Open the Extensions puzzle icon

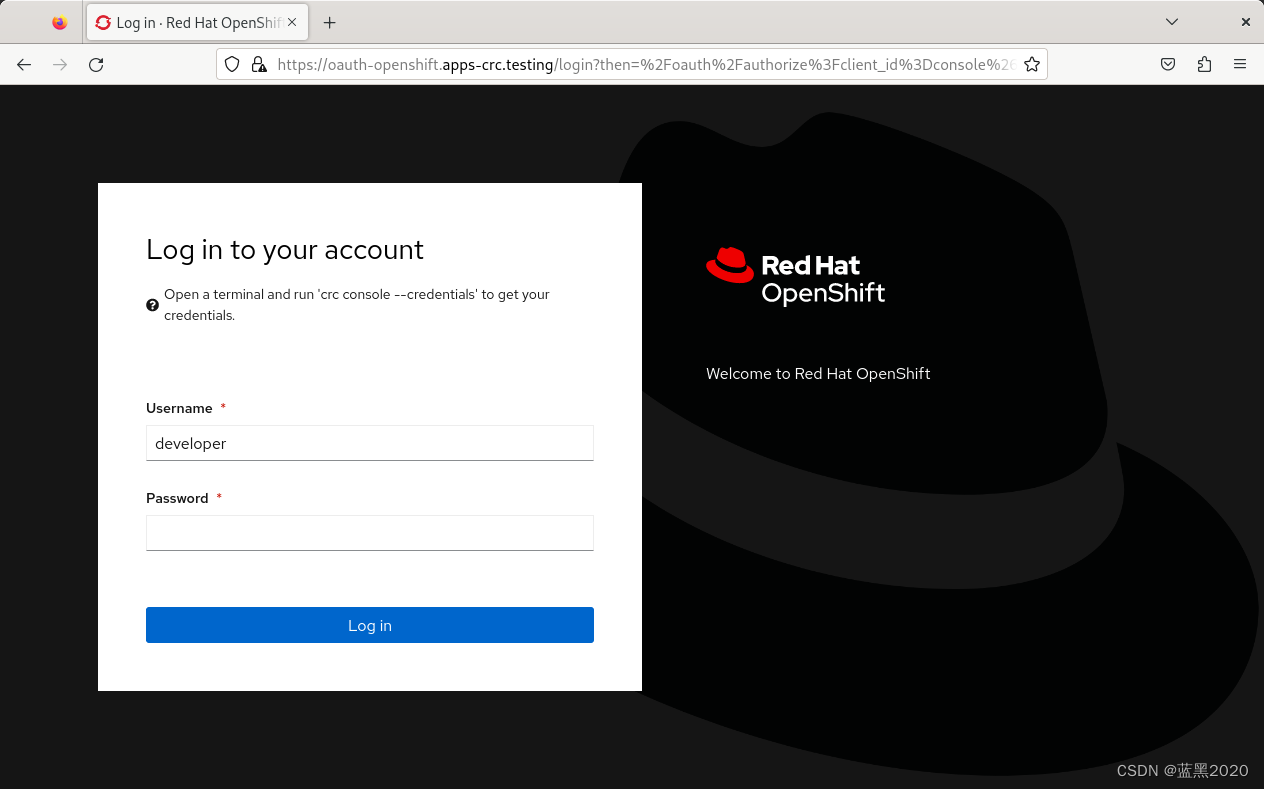pos(1204,64)
